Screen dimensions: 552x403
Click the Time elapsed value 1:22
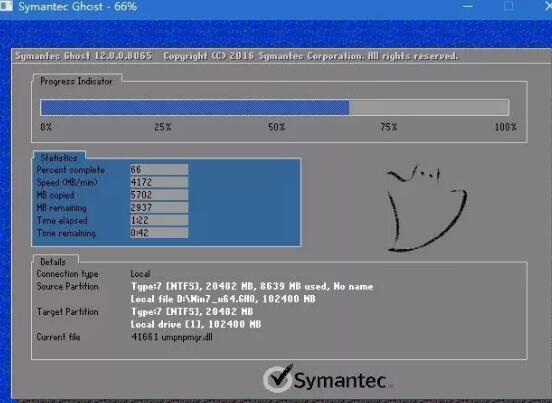[159, 220]
